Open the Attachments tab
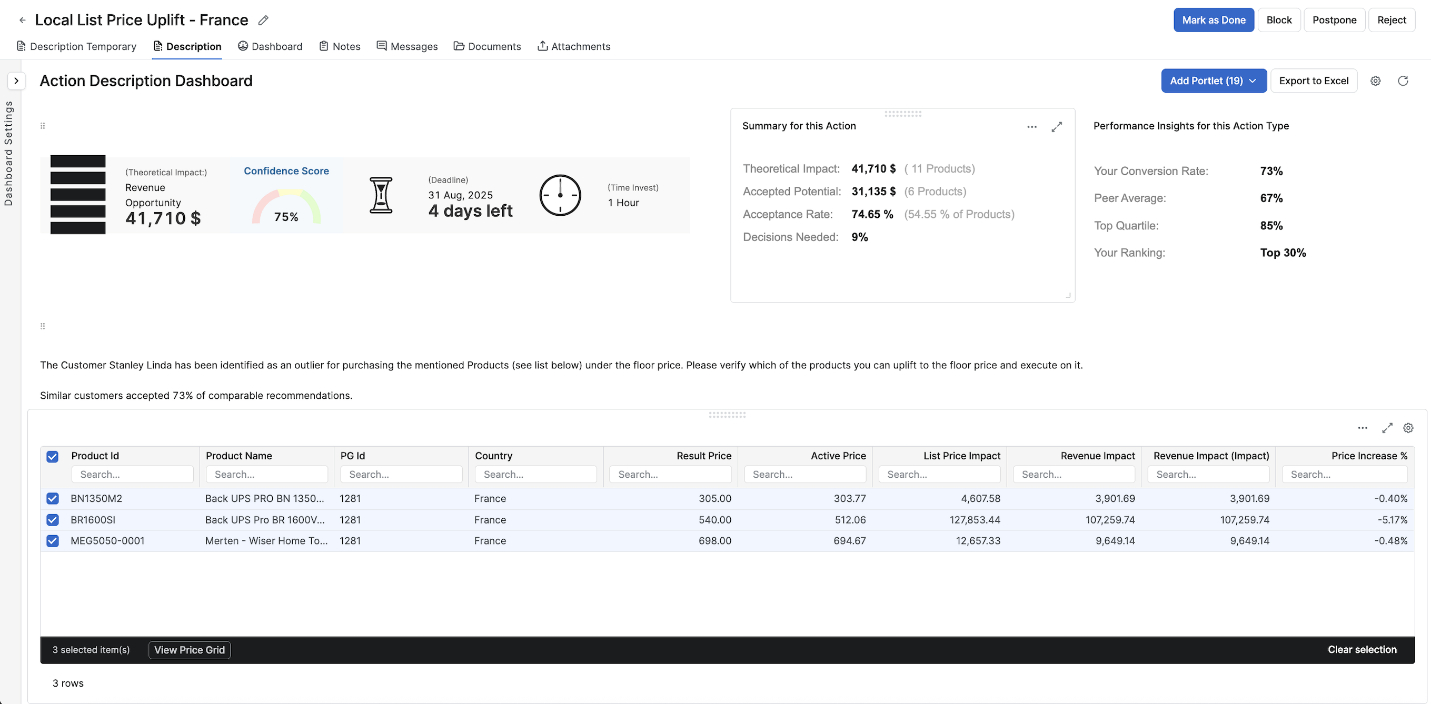Image resolution: width=1431 pixels, height=704 pixels. [x=574, y=46]
